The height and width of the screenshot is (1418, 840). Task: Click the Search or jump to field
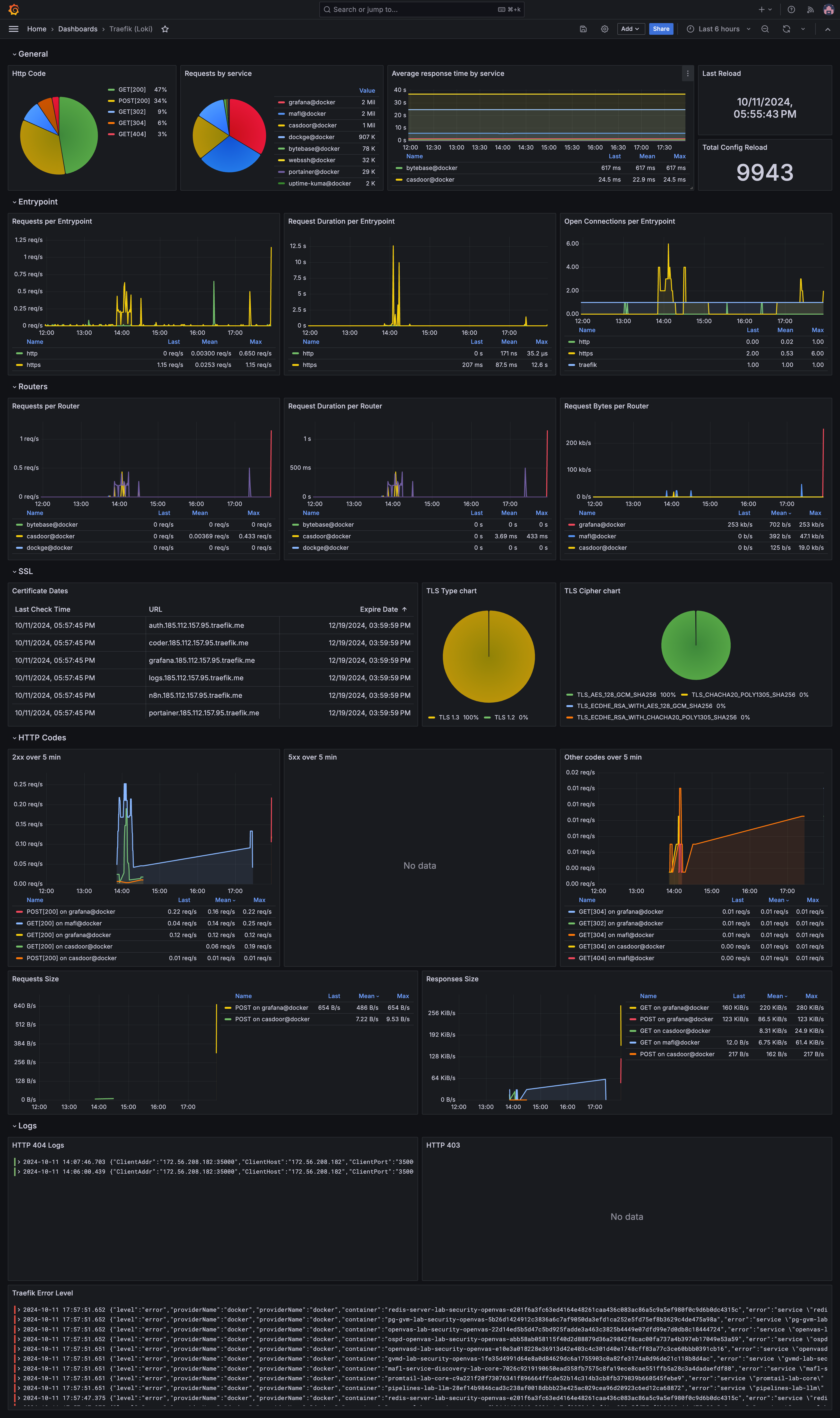(422, 10)
